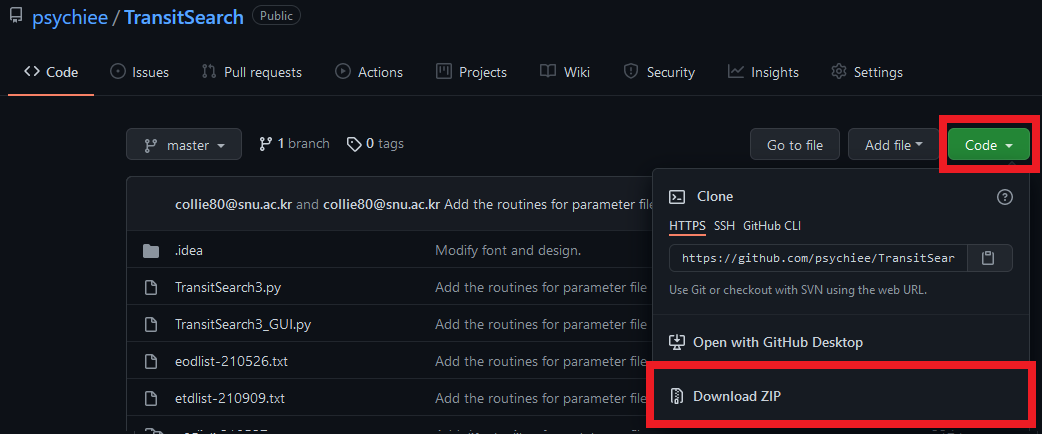Go to the Projects tab
The height and width of the screenshot is (434, 1042).
[x=471, y=72]
